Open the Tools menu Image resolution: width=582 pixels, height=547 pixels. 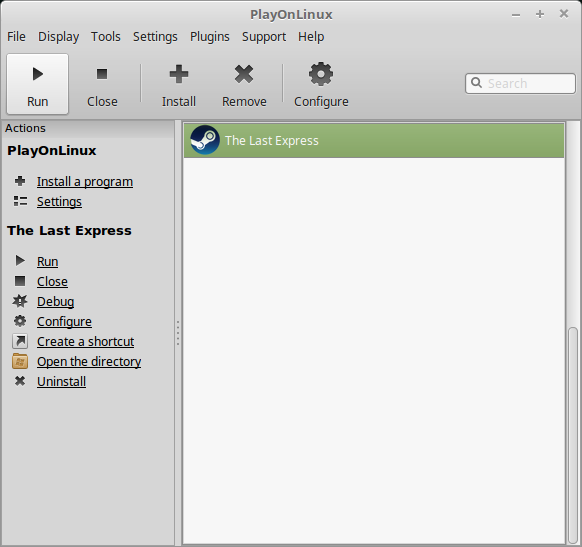106,37
